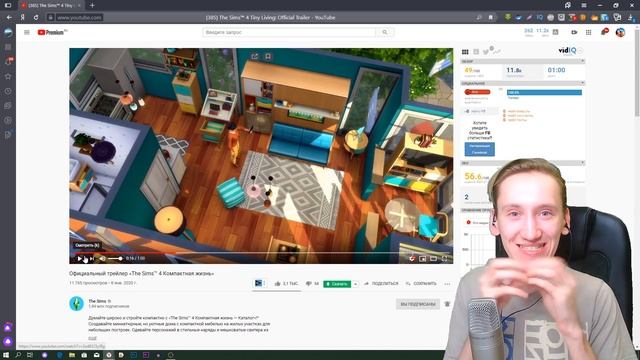Open the account avatar menu

point(620,32)
